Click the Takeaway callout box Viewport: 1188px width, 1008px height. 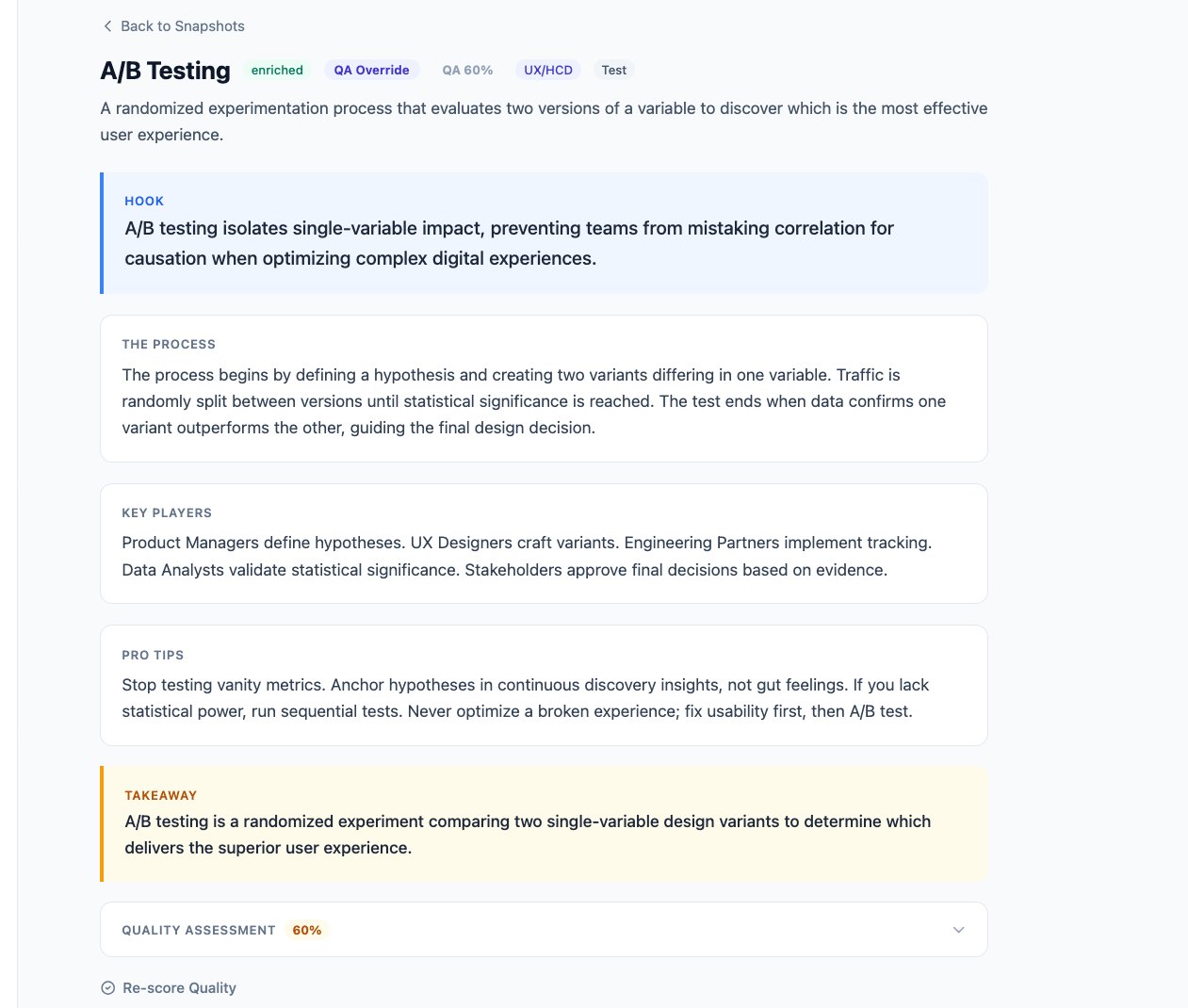[x=544, y=823]
